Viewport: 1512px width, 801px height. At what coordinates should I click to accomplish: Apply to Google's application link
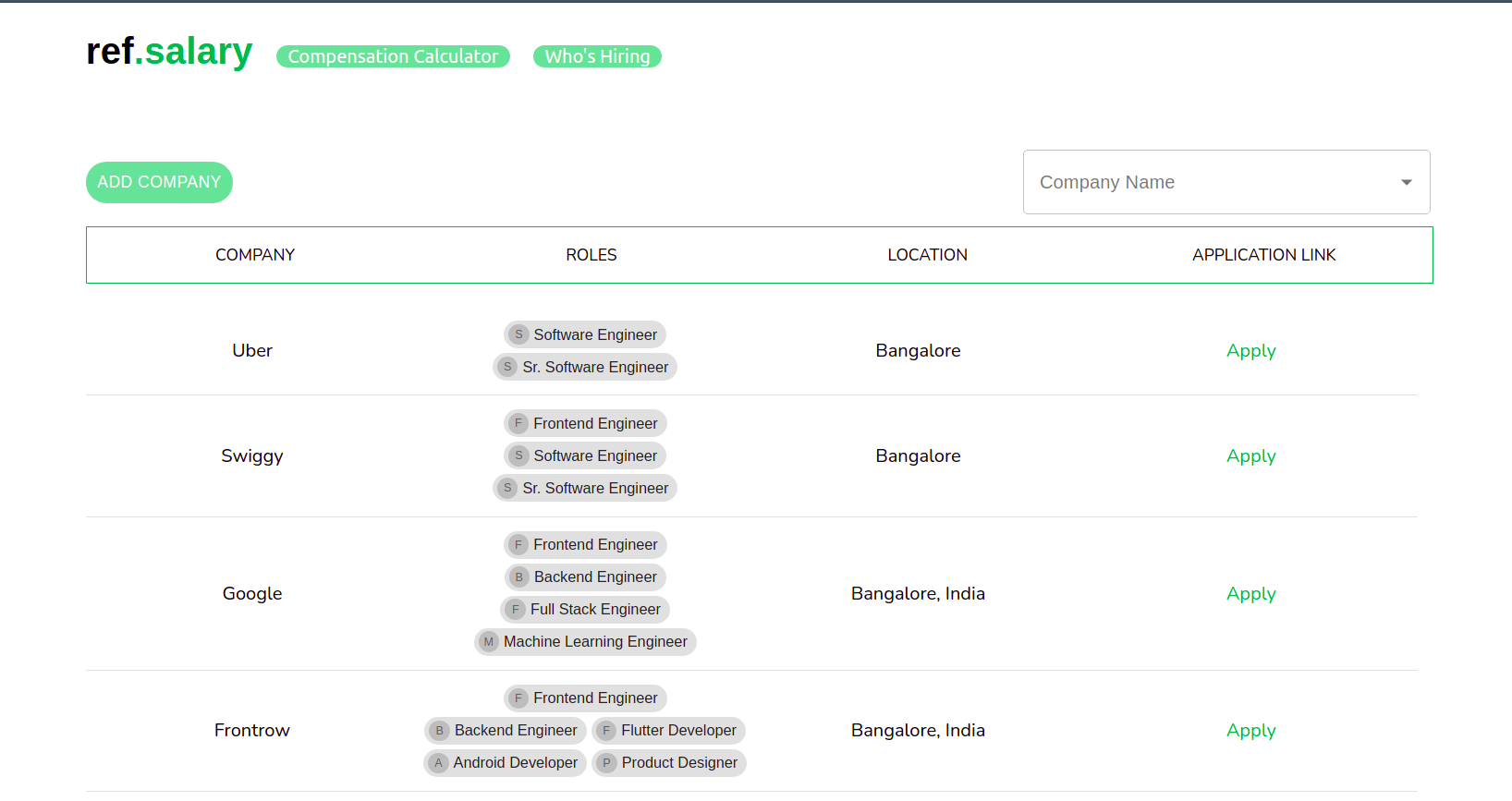point(1251,594)
